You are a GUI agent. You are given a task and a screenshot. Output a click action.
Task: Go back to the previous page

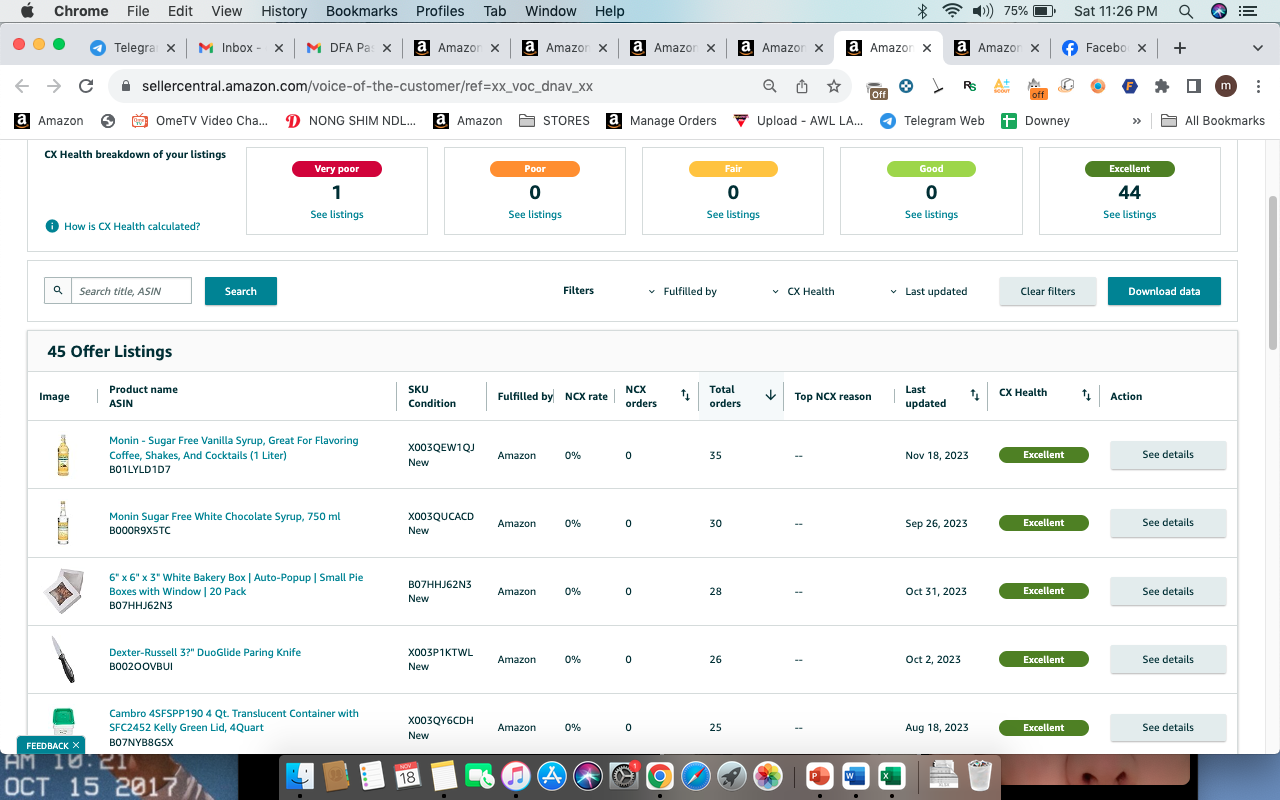(22, 86)
